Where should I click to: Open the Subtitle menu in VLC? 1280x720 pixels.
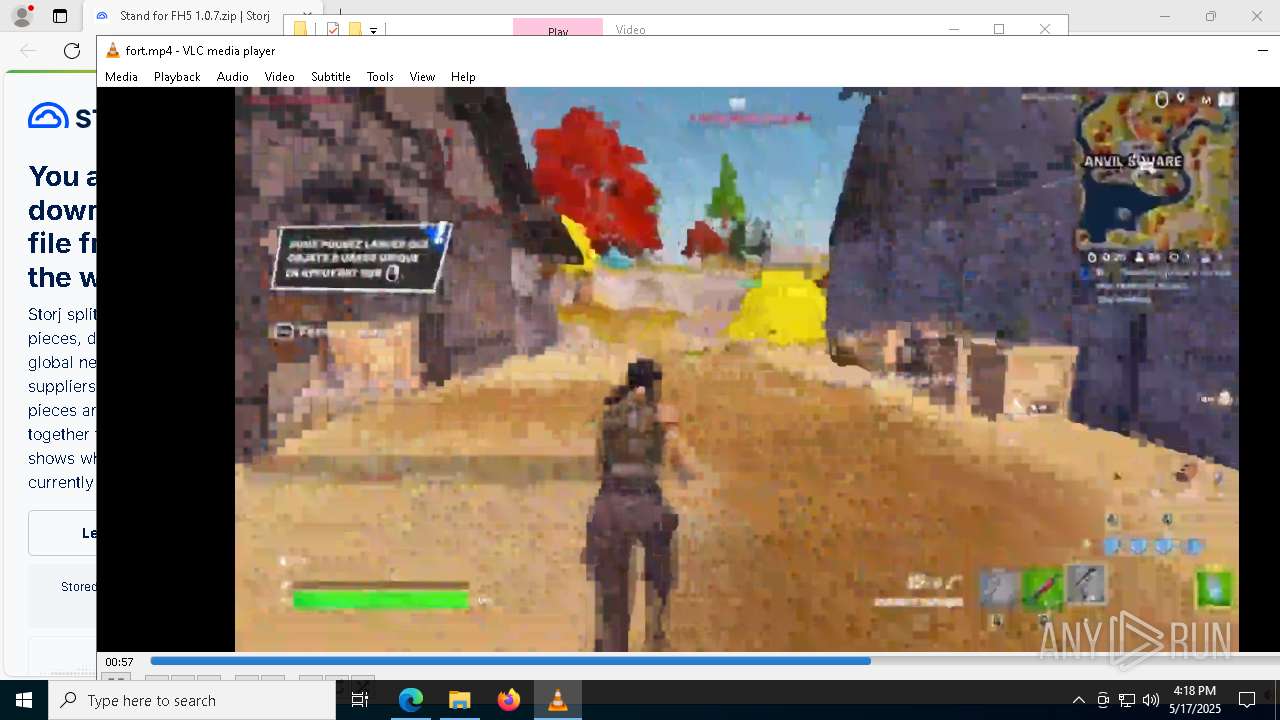[330, 76]
